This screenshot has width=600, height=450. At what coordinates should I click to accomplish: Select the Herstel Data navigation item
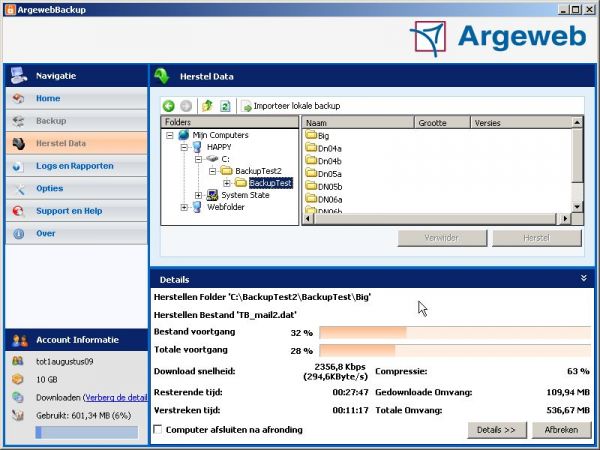[x=77, y=143]
